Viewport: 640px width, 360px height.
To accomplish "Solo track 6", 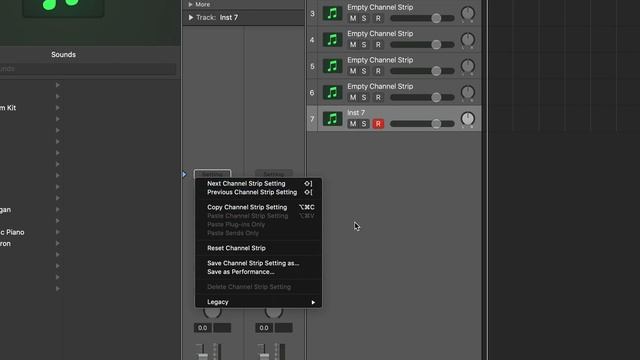I will [x=364, y=98].
